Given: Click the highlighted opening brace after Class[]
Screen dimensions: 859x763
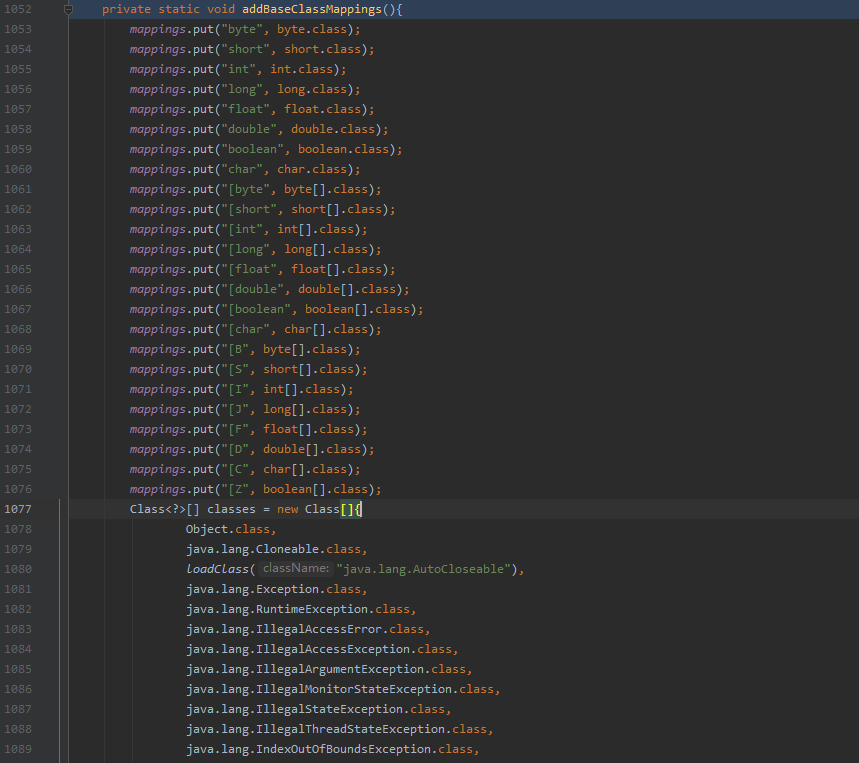Looking at the screenshot, I should tap(358, 509).
